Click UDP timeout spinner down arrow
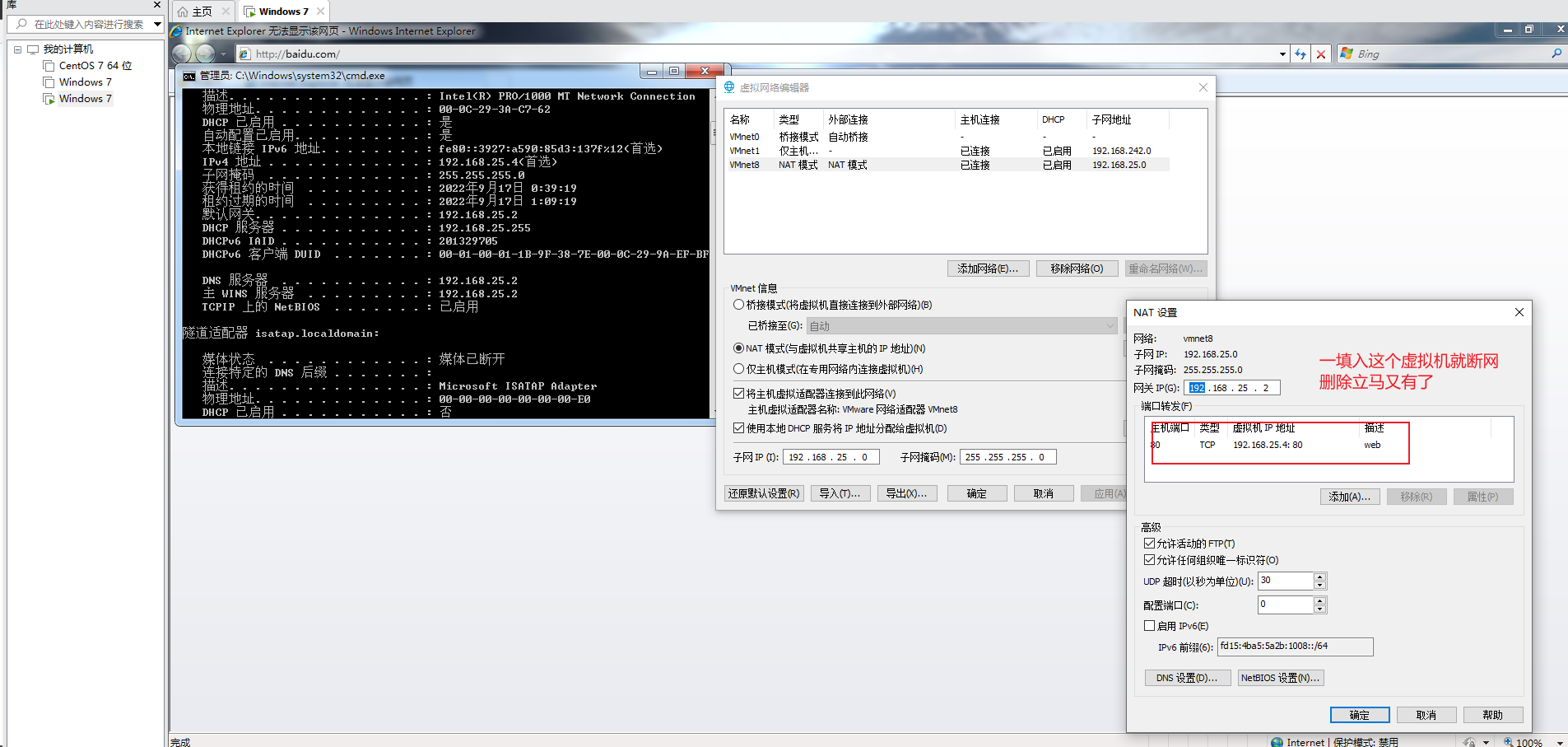This screenshot has width=1568, height=747. (1320, 585)
